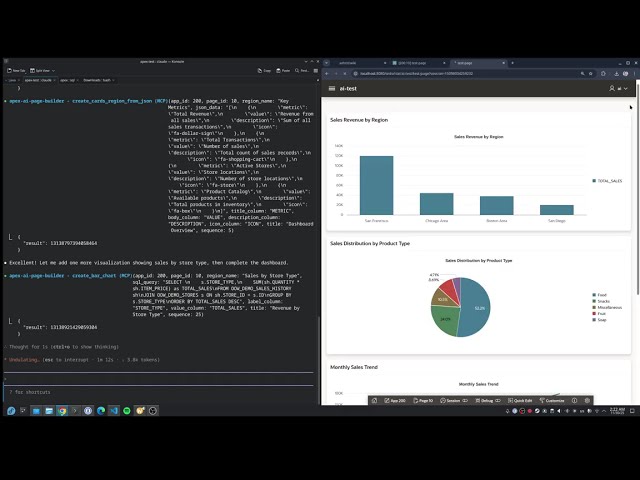Click the ai-test application title
Viewport: 640px width, 480px height.
pyautogui.click(x=348, y=88)
